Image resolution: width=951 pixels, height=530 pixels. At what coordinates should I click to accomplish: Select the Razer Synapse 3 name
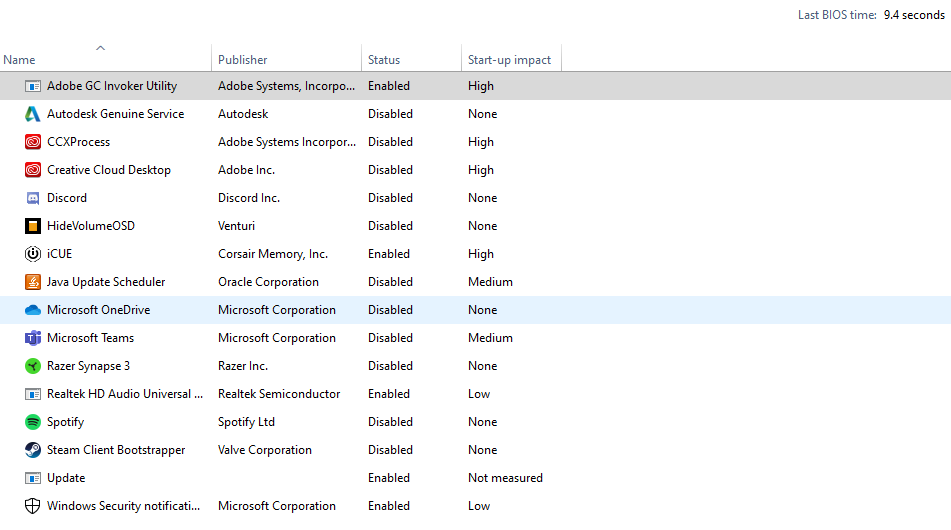pos(89,366)
